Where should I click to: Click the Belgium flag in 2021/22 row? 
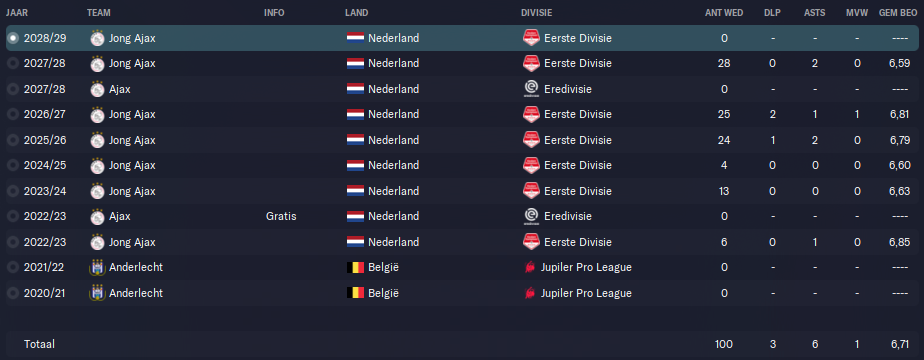click(355, 267)
